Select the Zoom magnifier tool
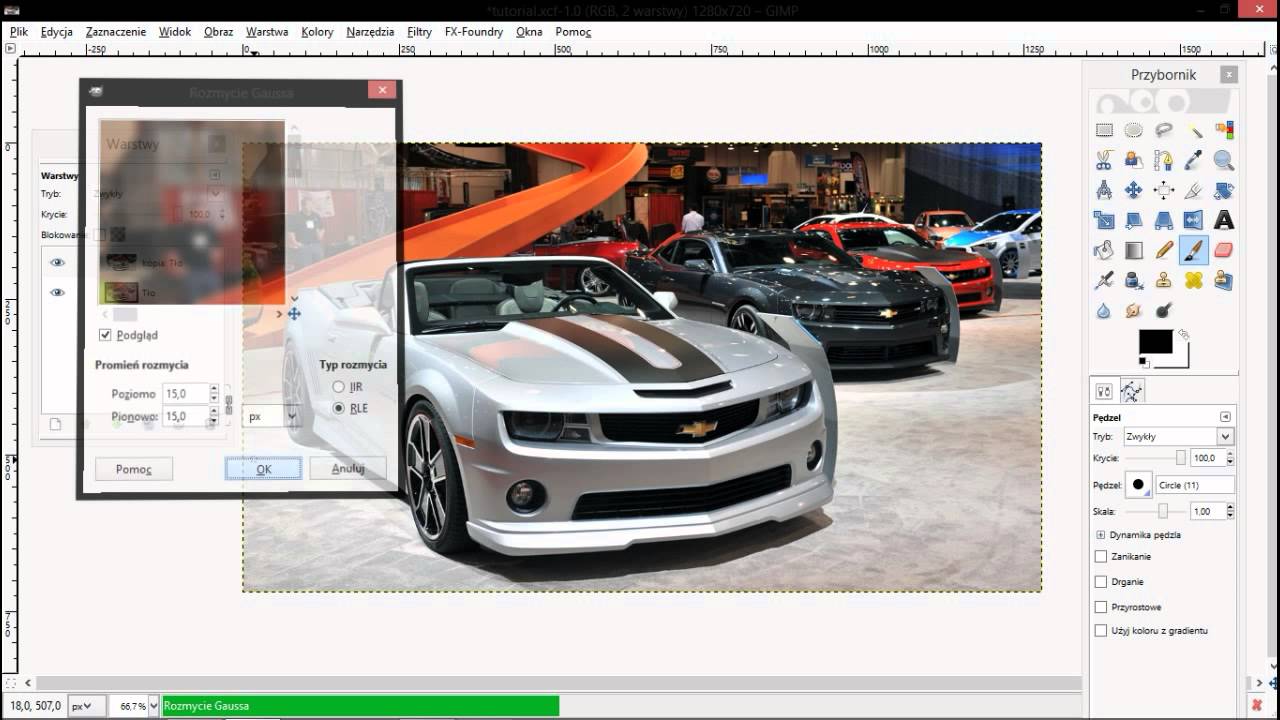1280x720 pixels. [x=1224, y=160]
